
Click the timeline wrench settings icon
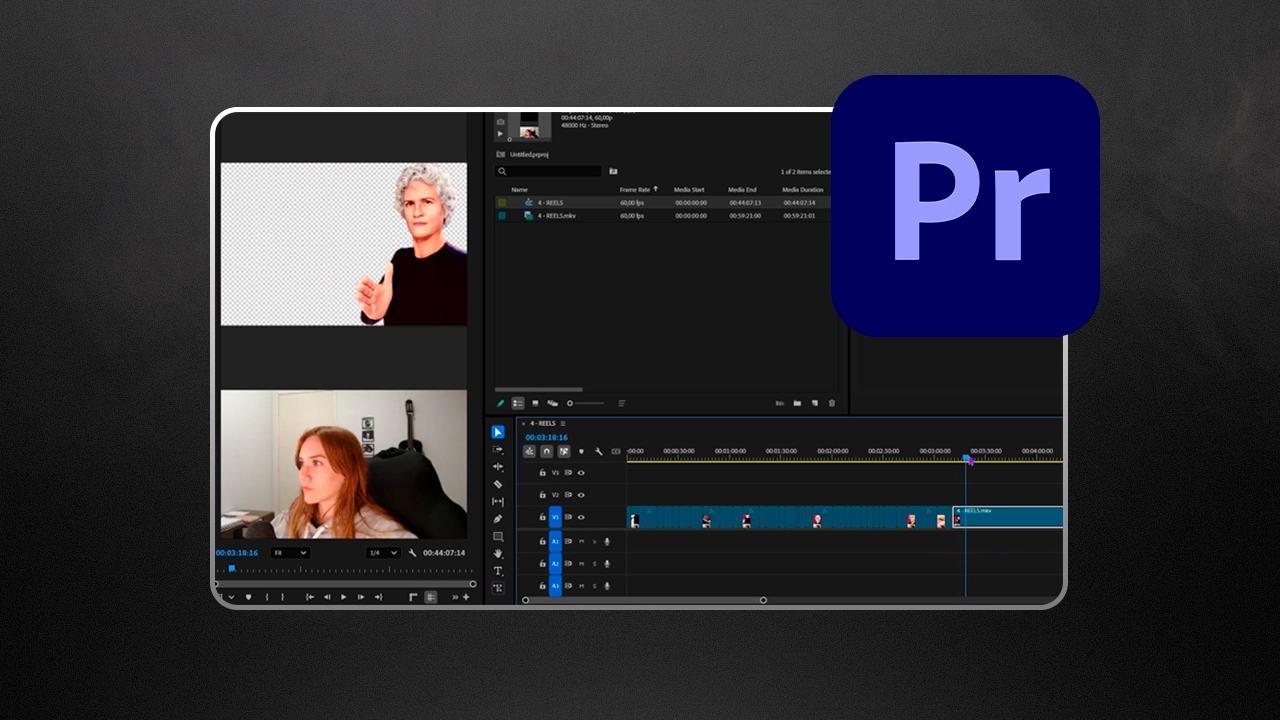pos(598,451)
